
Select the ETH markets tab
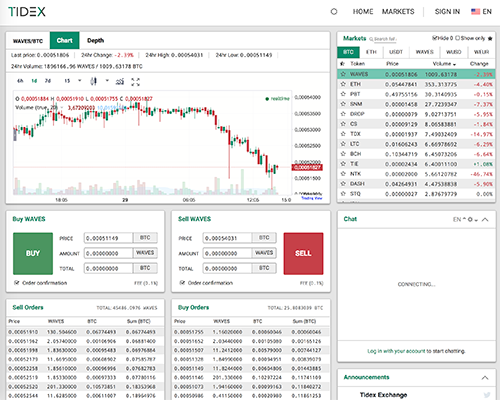pyautogui.click(x=371, y=52)
